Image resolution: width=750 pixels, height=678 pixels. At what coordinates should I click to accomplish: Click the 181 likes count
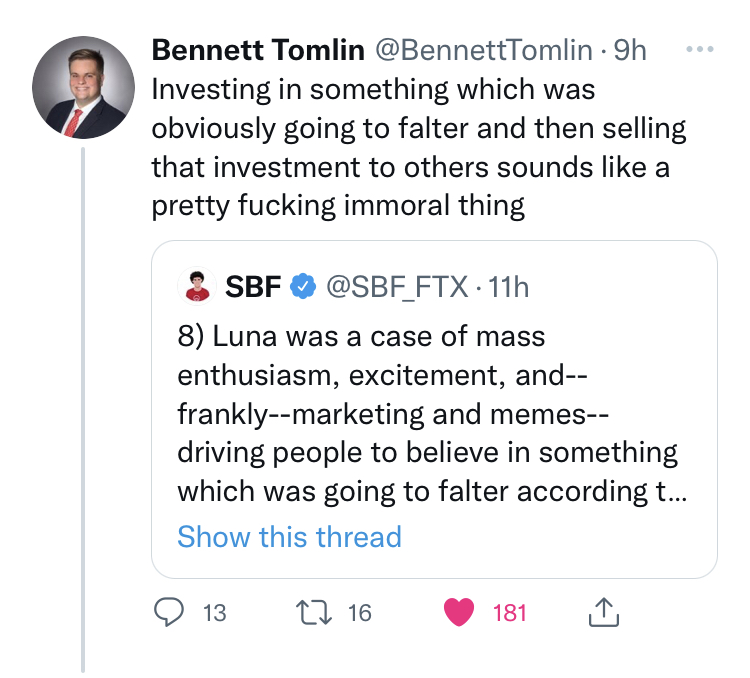click(x=510, y=613)
